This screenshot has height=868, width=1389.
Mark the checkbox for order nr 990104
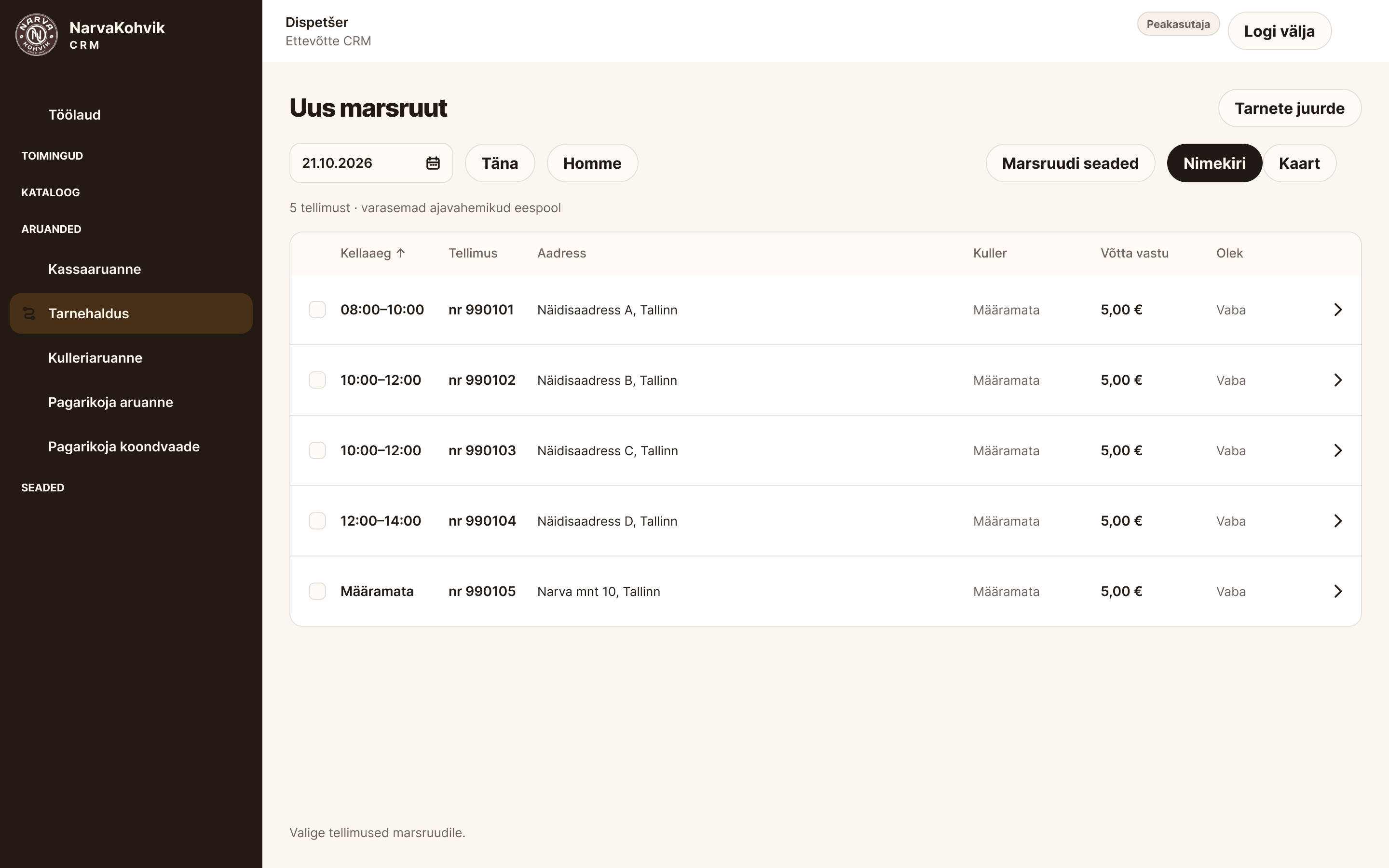(x=317, y=521)
